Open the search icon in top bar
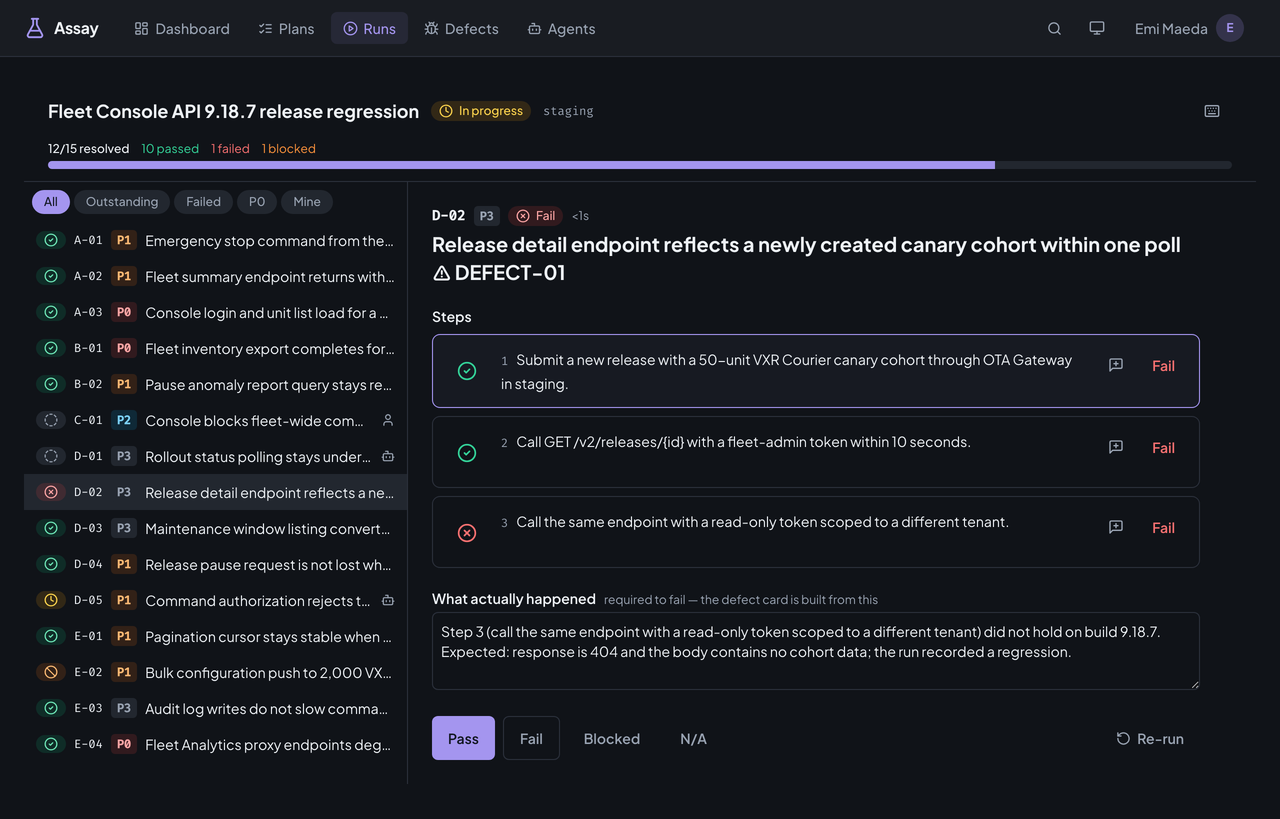The width and height of the screenshot is (1280, 819). click(x=1054, y=28)
